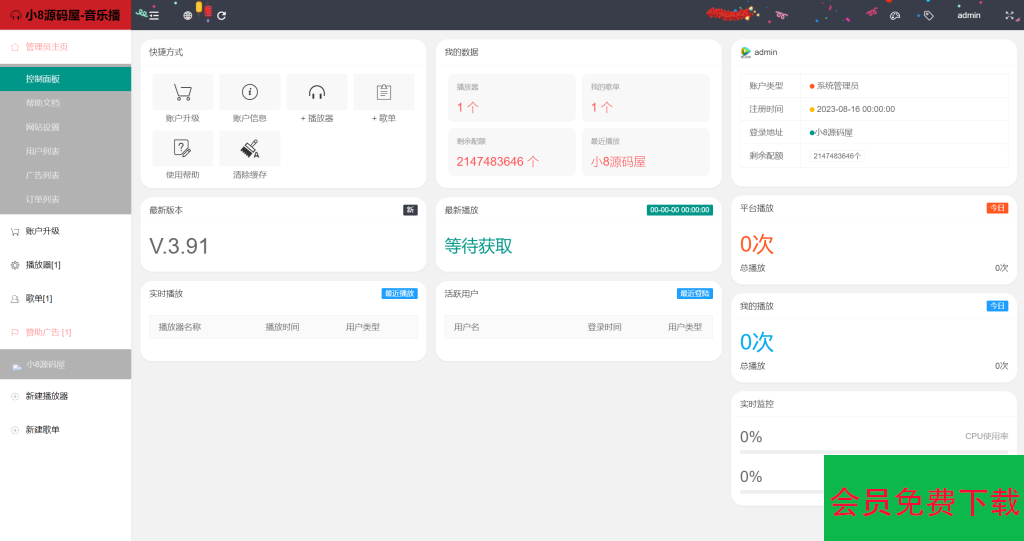Open 用户列表 in the sidebar
Viewport: 1024px width, 541px height.
pos(43,151)
